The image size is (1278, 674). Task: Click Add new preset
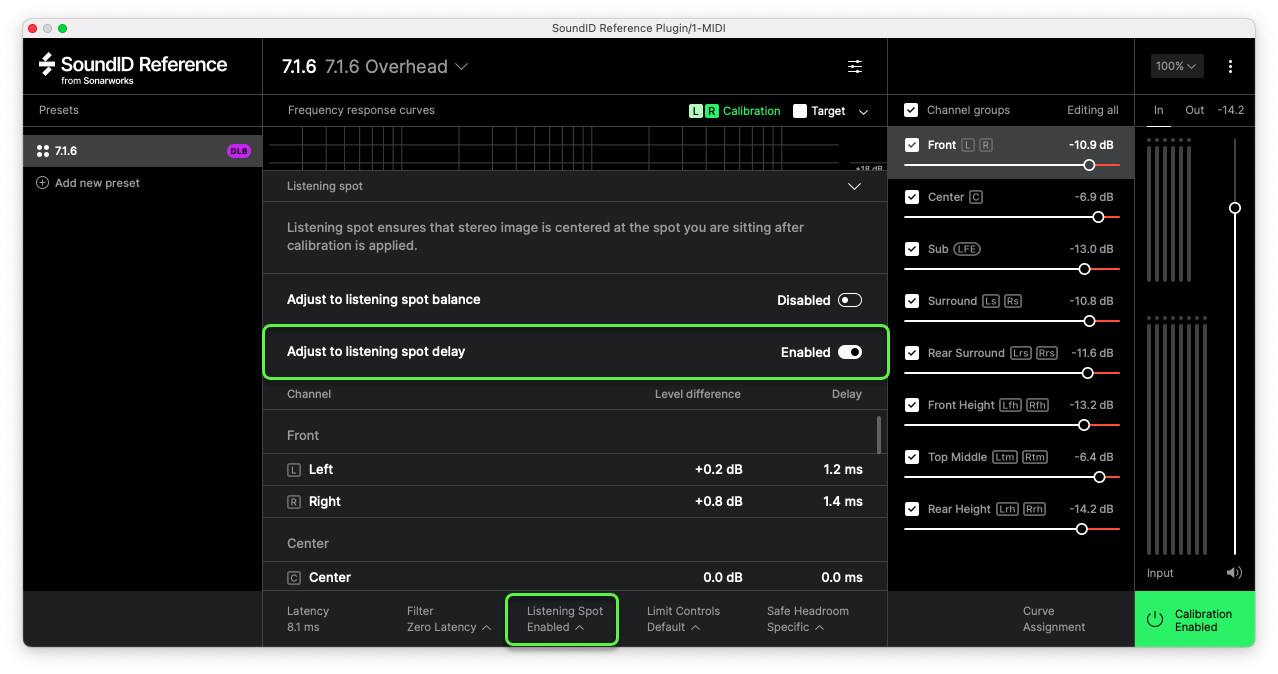pos(88,183)
